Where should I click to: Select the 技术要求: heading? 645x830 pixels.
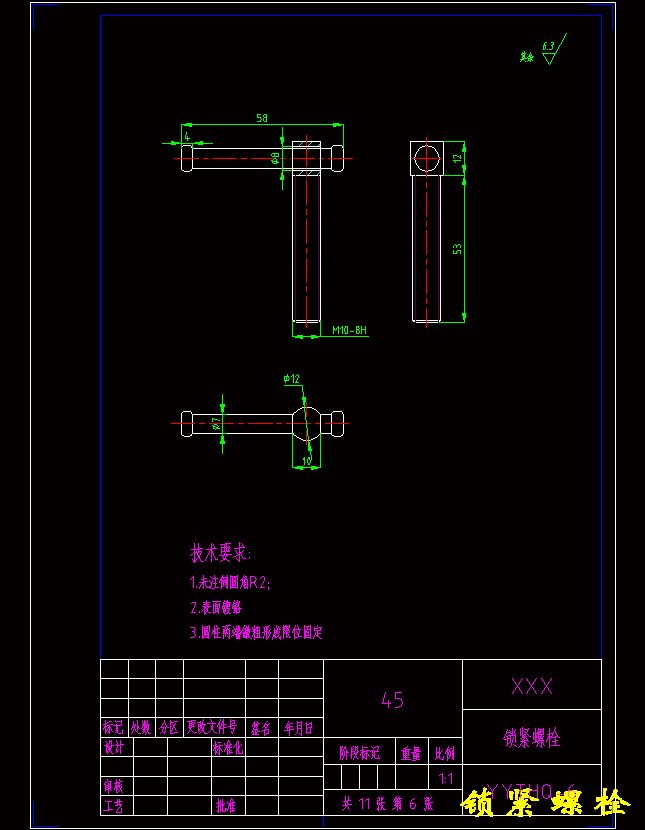coord(221,554)
